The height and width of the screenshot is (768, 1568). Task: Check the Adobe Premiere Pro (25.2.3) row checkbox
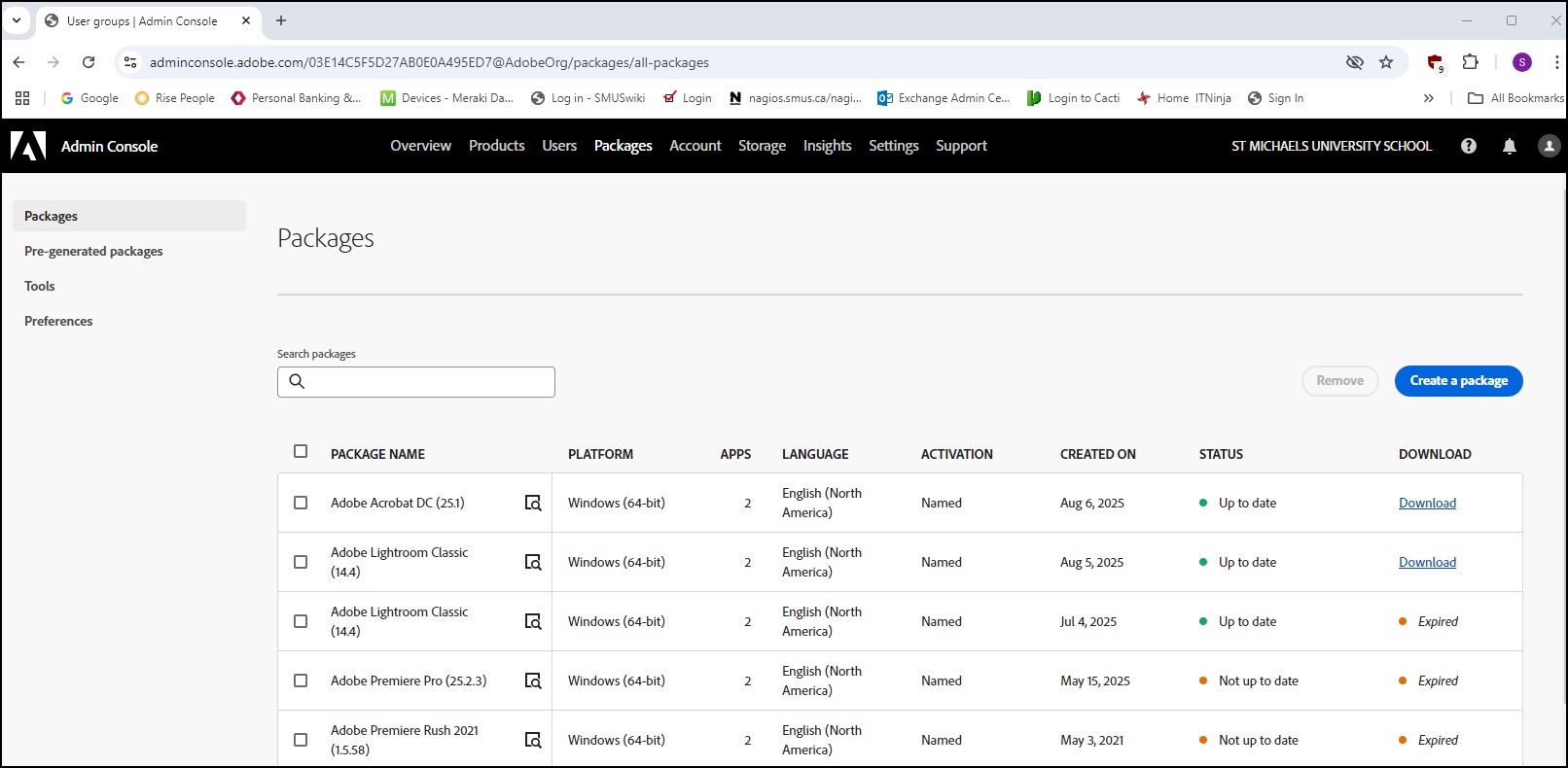[x=301, y=681]
